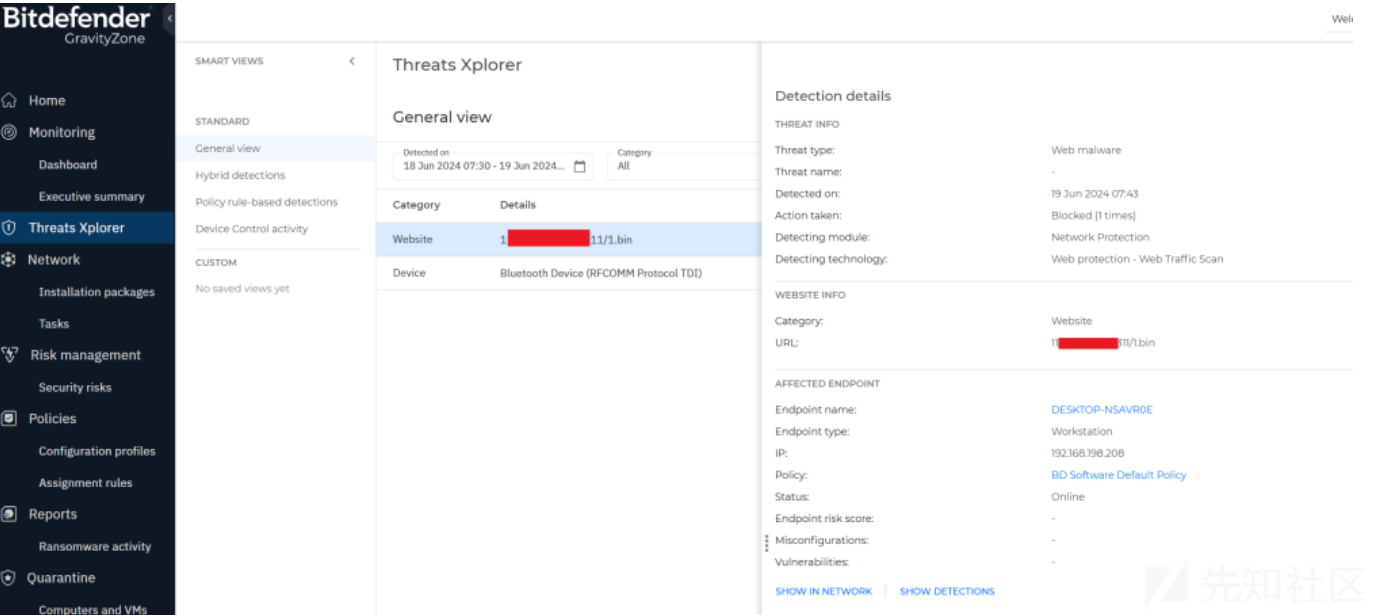Open calendar icon in Detected on field
Screen dimensions: 1385x615
(x=579, y=166)
